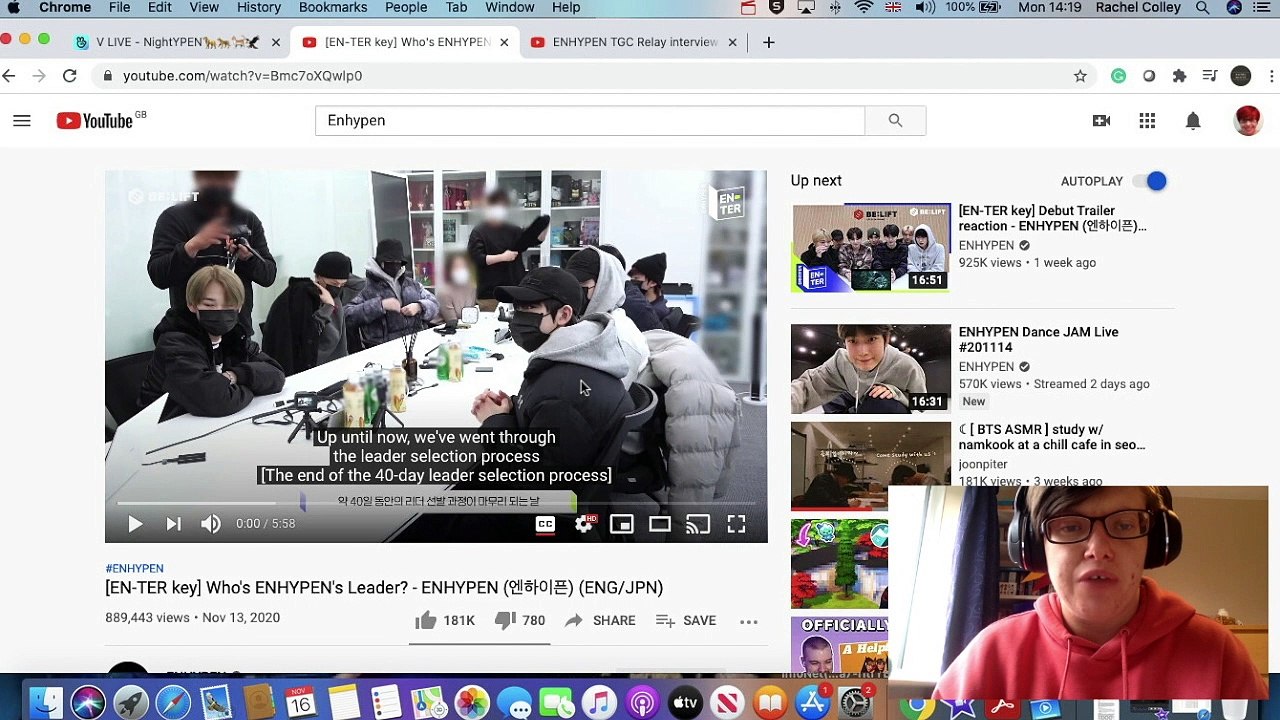Go back to the previous page
Viewport: 1280px width, 720px height.
9,76
